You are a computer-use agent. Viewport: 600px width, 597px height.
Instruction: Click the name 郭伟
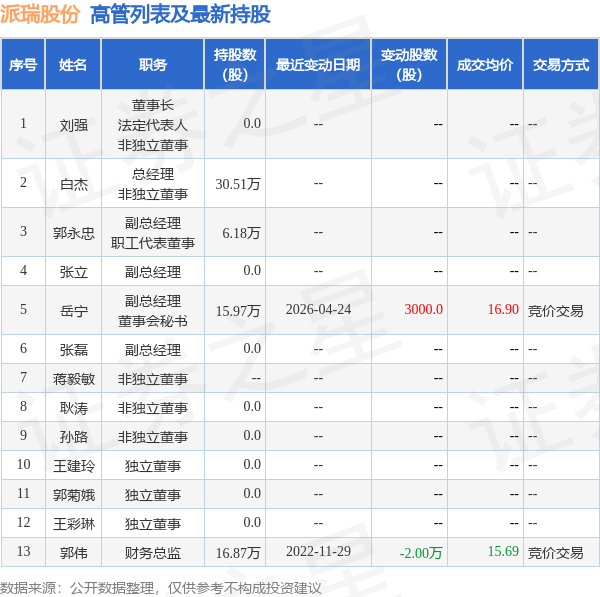pos(73,553)
